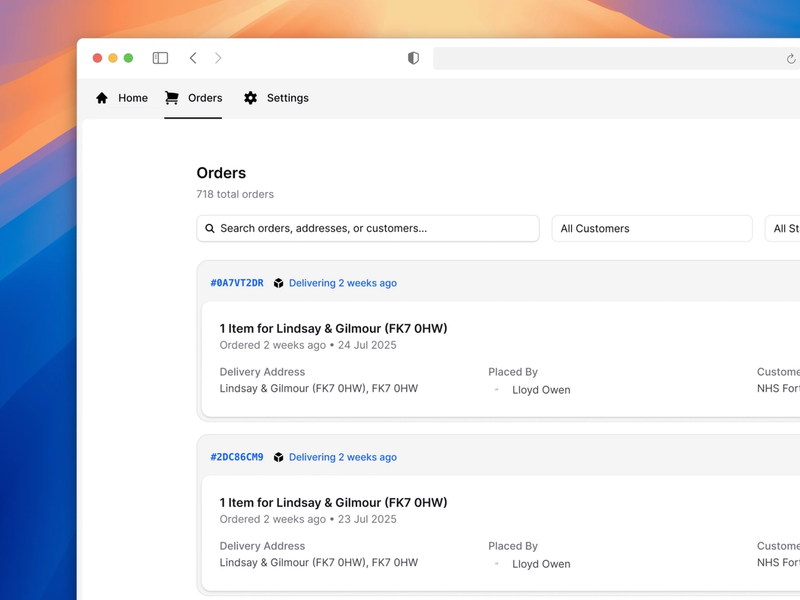The image size is (800, 600).
Task: Go back with the left chevron
Action: tap(193, 58)
